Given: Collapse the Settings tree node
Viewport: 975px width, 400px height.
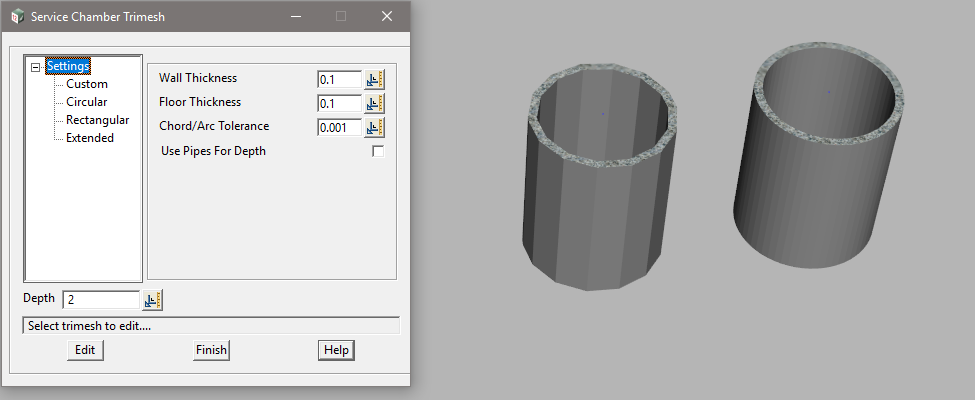Looking at the screenshot, I should (x=37, y=67).
